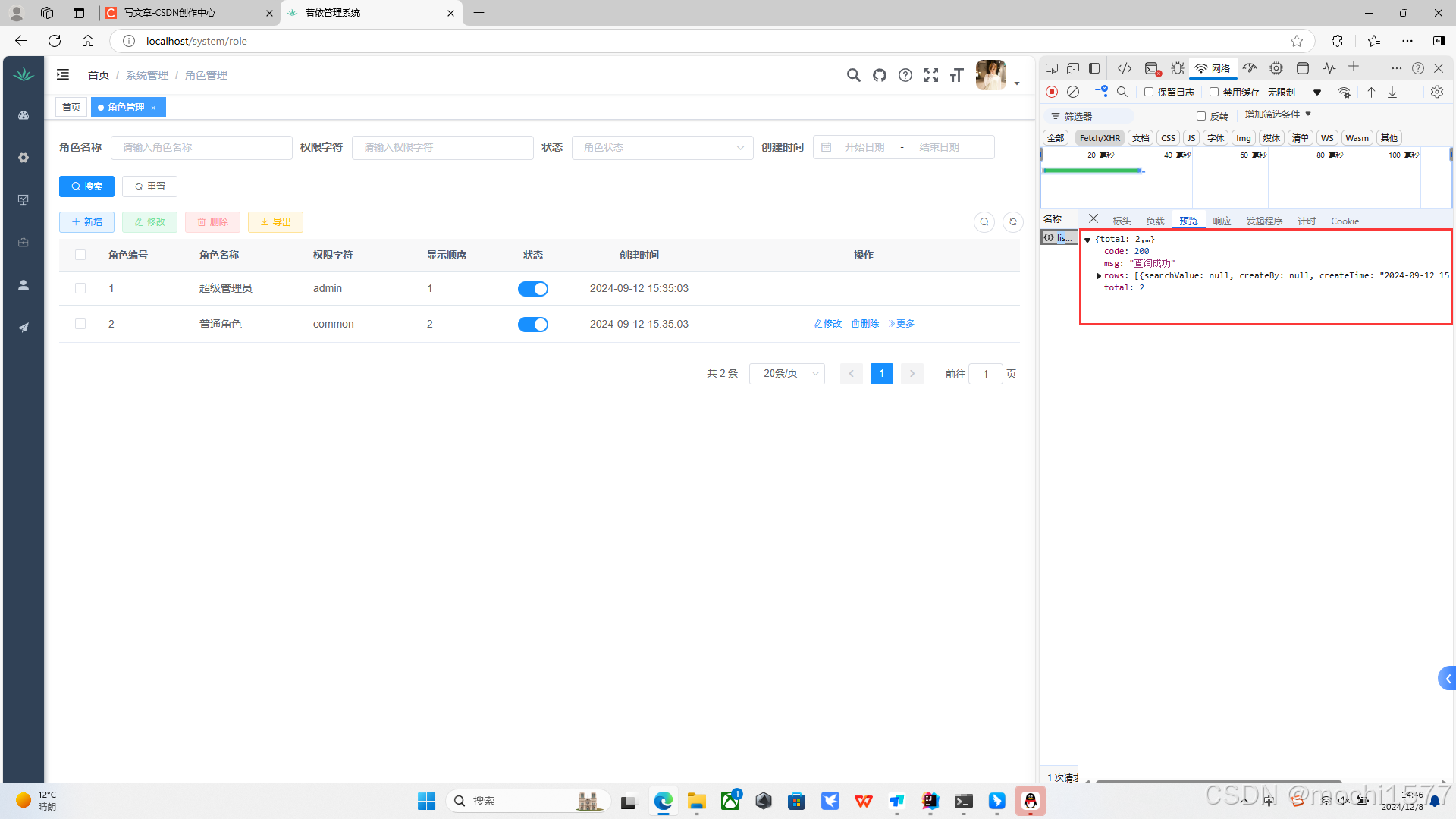Open the 20条/页 page size dropdown
Screen dimensions: 1456x819
(x=787, y=374)
